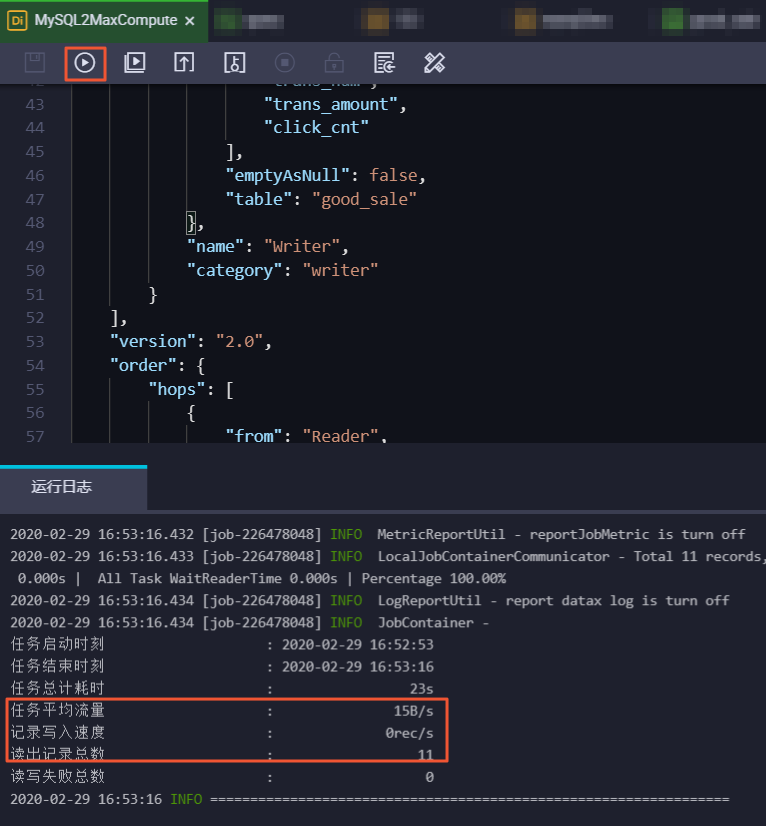Click line number 47 in gutter

pos(35,200)
